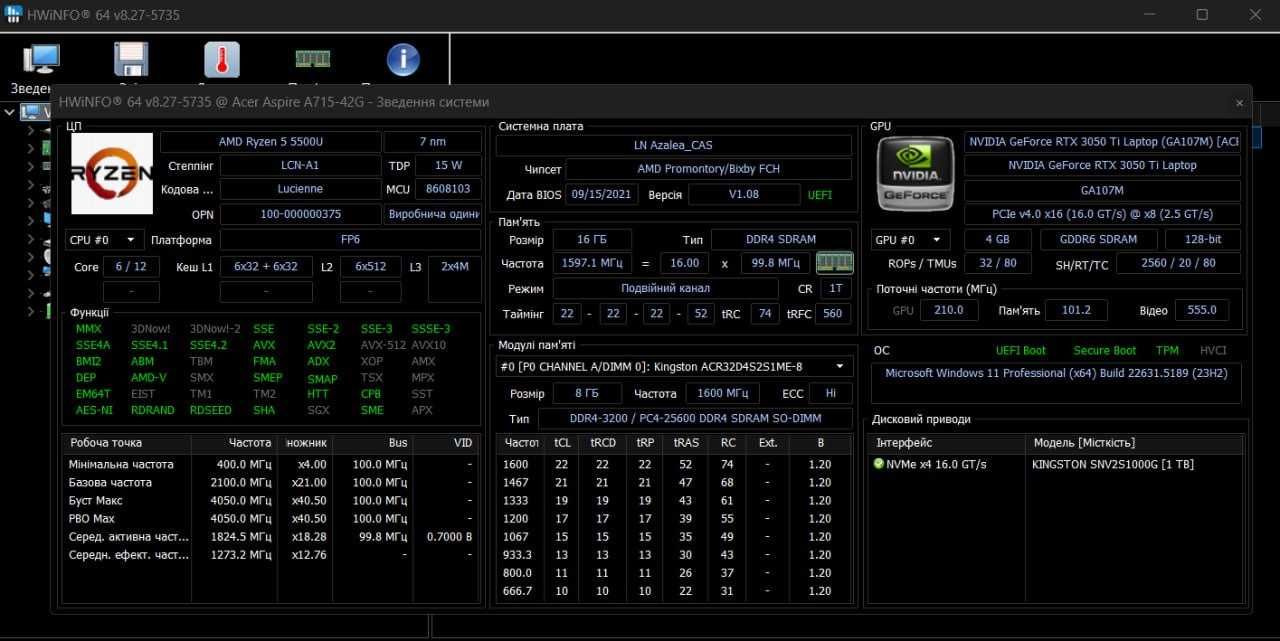Click the BIOS date 09/15/2021 field
The image size is (1280, 641).
pos(600,195)
